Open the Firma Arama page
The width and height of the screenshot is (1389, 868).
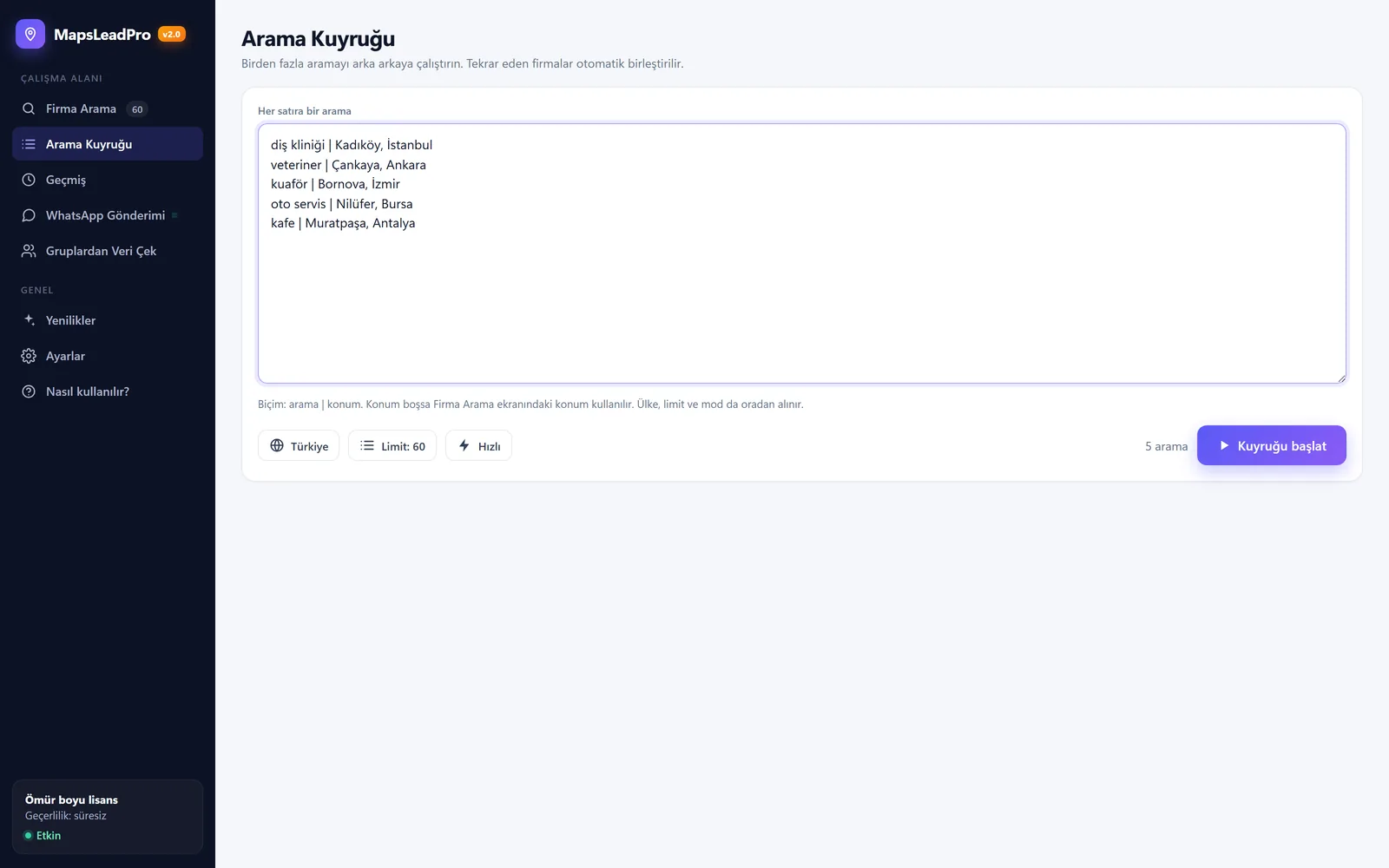(108, 108)
